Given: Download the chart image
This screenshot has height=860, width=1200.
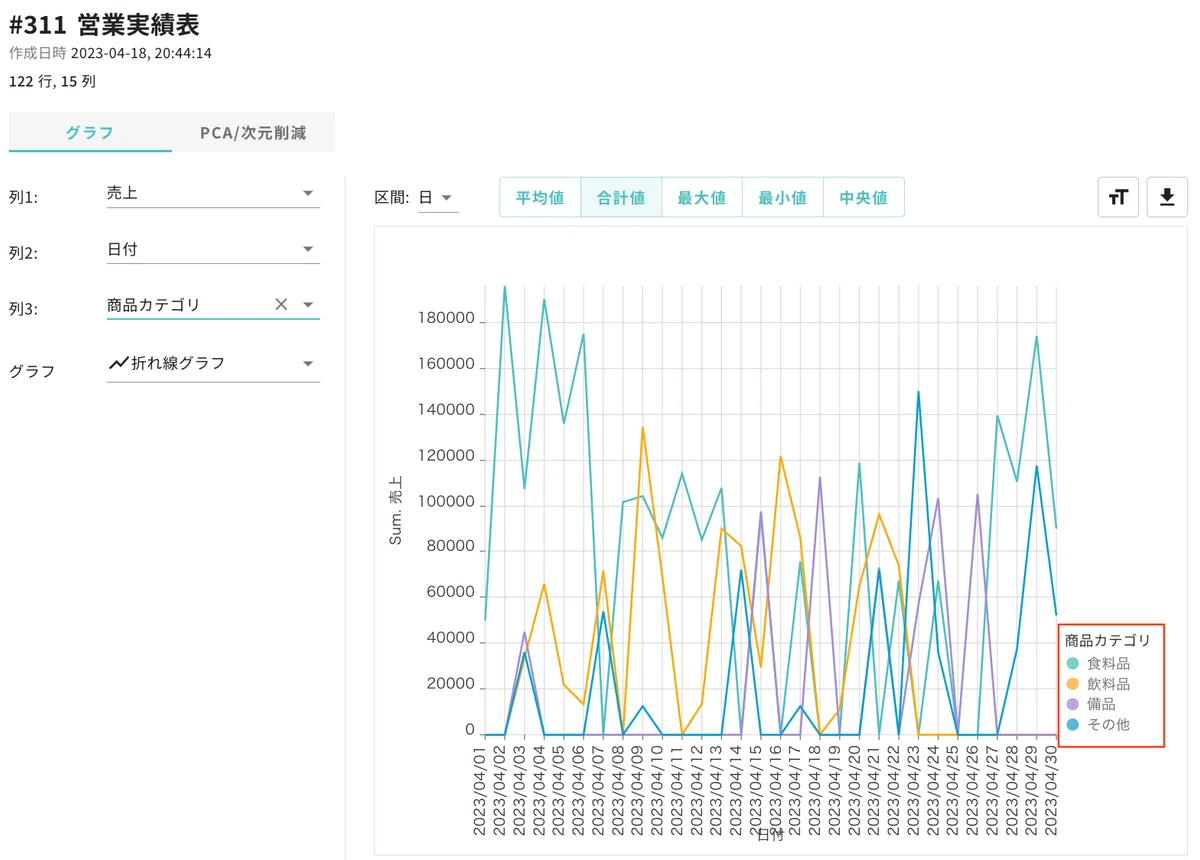Looking at the screenshot, I should (1167, 197).
